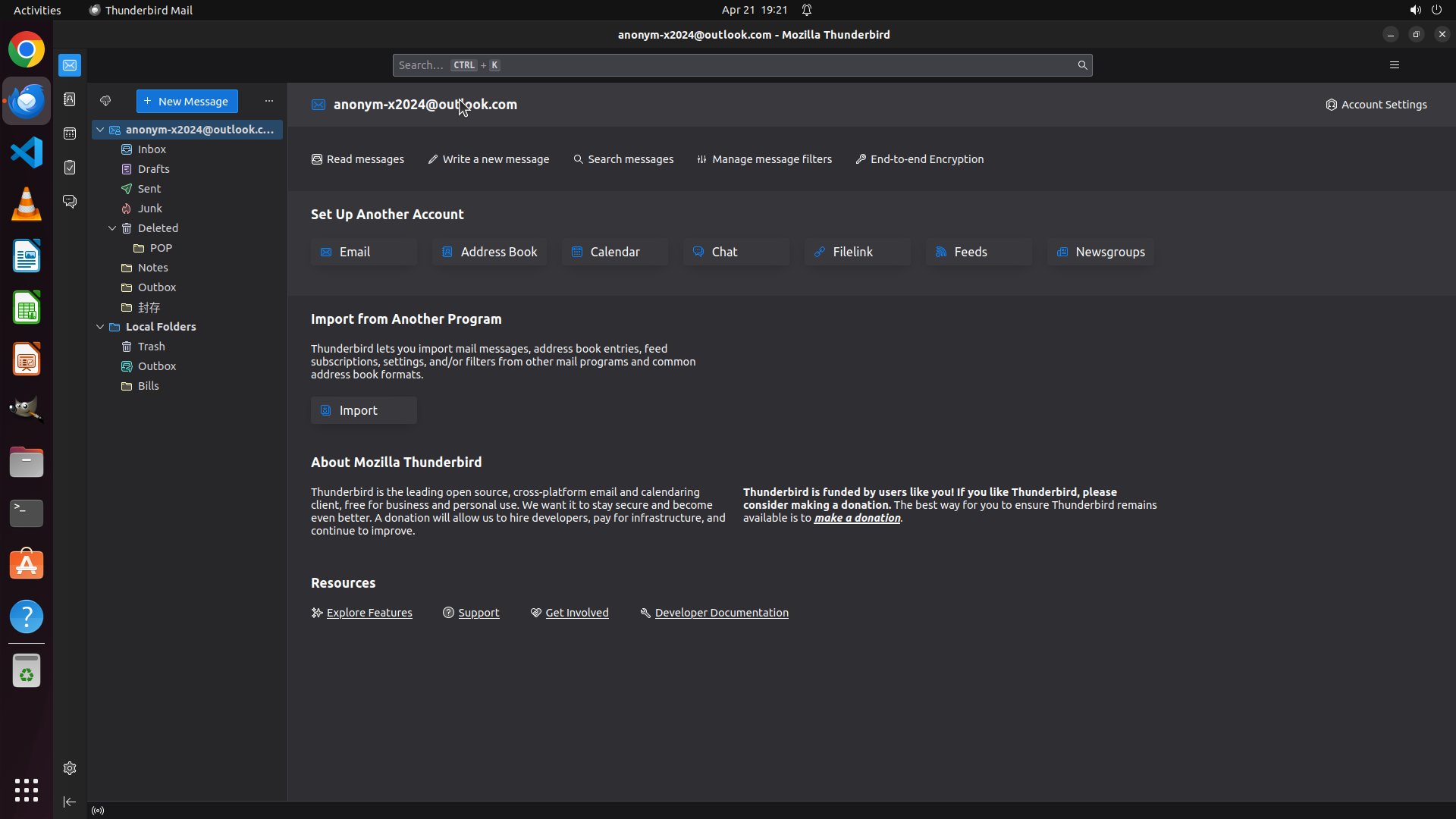This screenshot has width=1456, height=819.
Task: Click the make a donation link
Action: [857, 518]
